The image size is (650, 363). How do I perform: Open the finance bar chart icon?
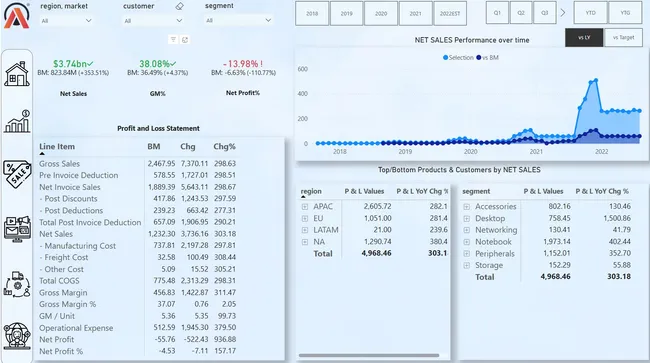coord(17,121)
